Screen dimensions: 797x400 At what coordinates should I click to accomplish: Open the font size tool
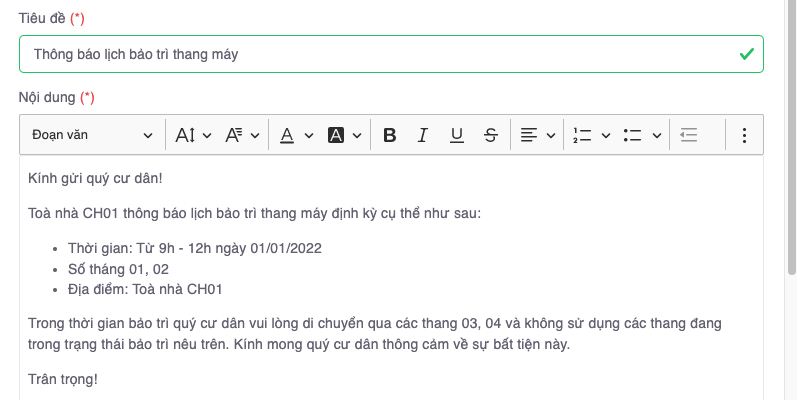[x=193, y=135]
